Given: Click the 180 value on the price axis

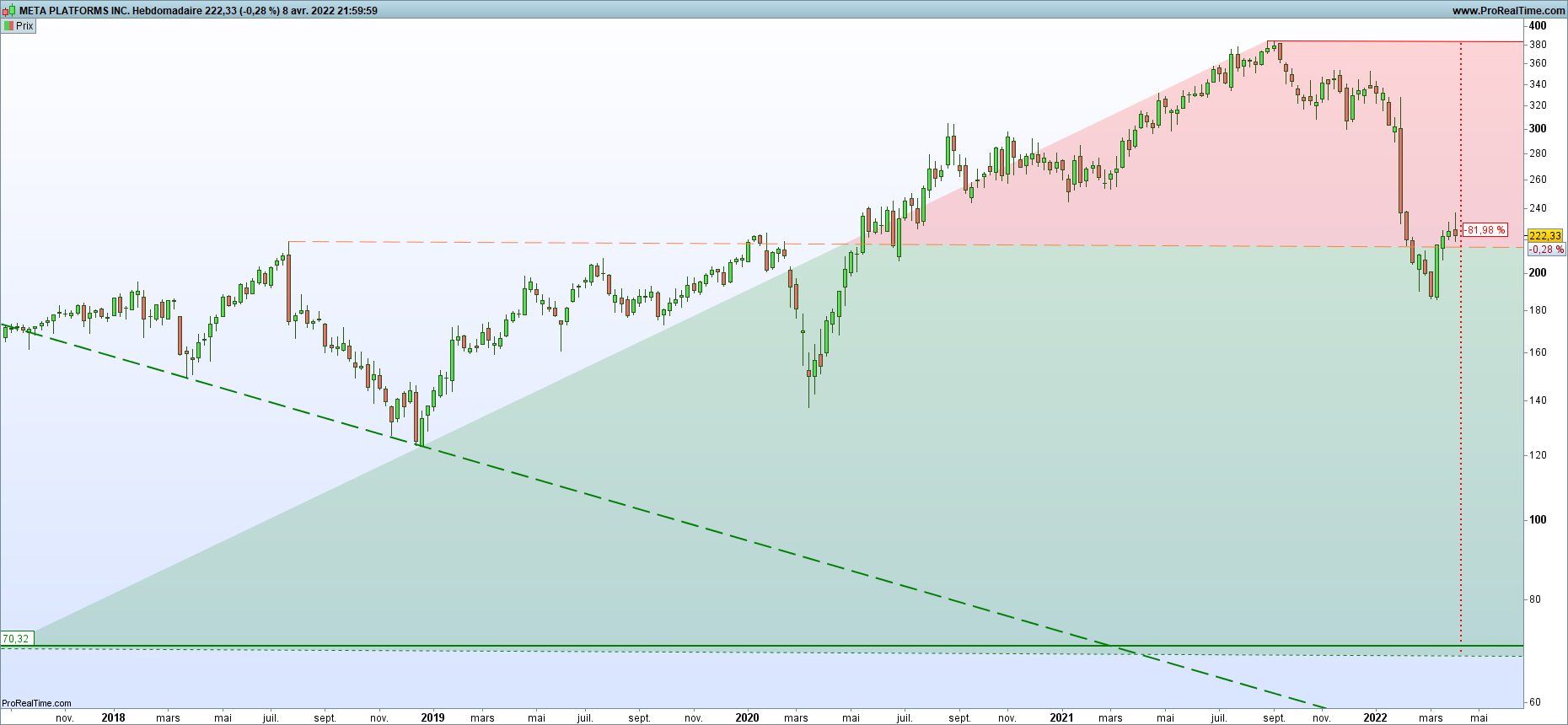Looking at the screenshot, I should [1538, 310].
